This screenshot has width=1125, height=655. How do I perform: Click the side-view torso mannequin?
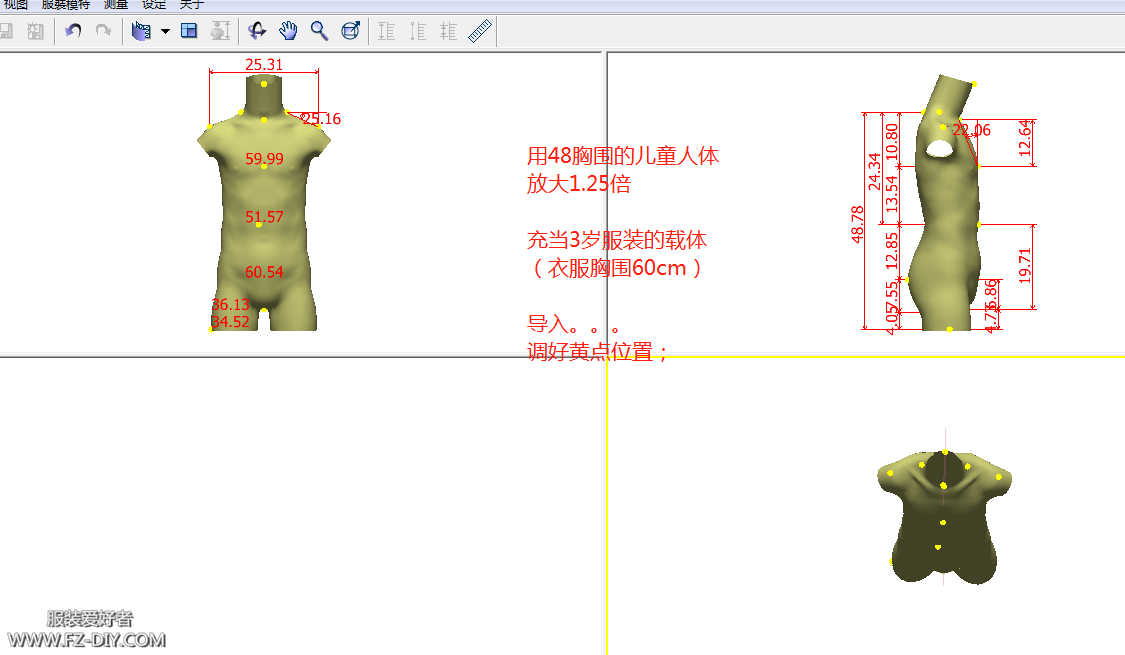tap(944, 202)
